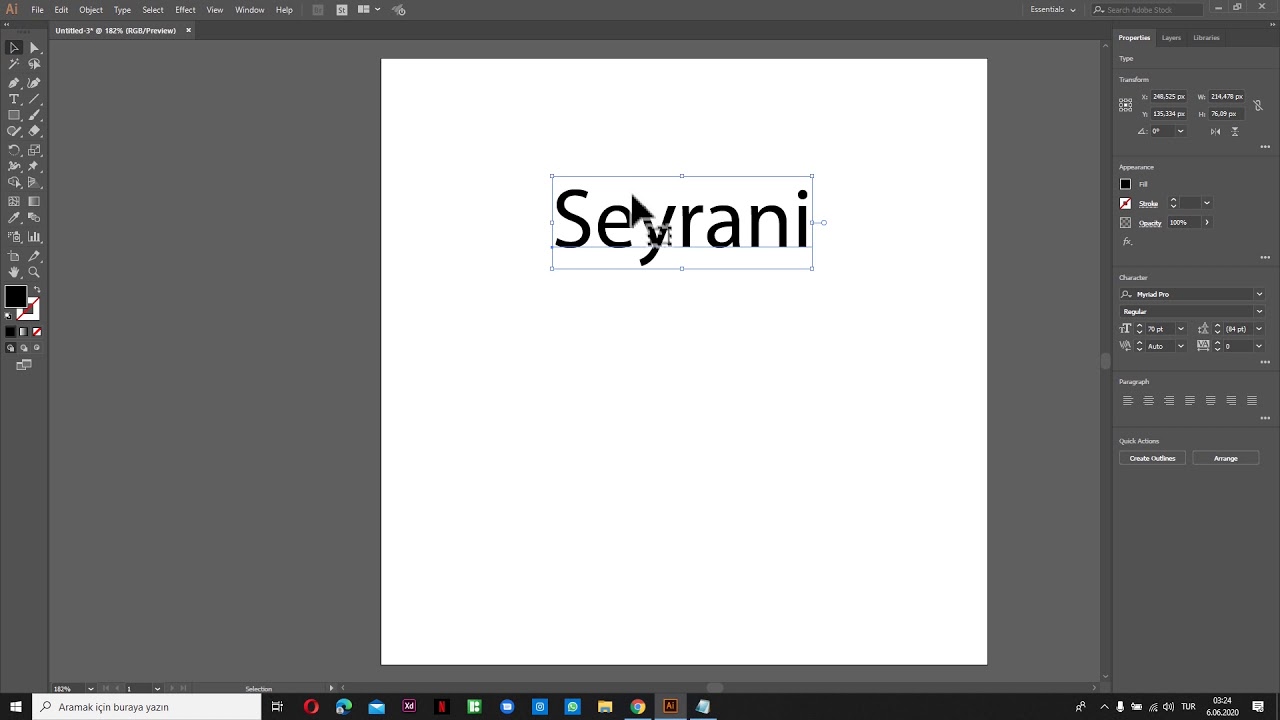Open the rotation angle dropdown
This screenshot has height=720, width=1280.
pyautogui.click(x=1180, y=131)
